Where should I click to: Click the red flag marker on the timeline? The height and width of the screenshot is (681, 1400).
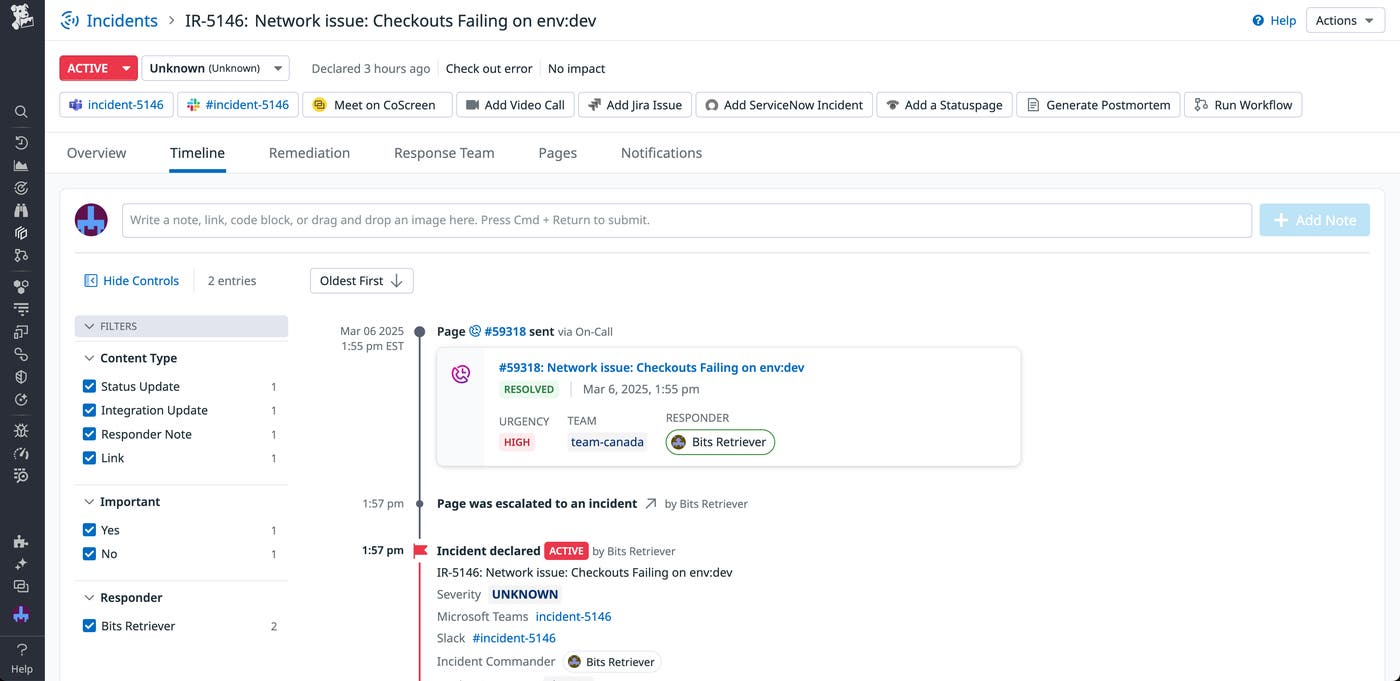419,549
